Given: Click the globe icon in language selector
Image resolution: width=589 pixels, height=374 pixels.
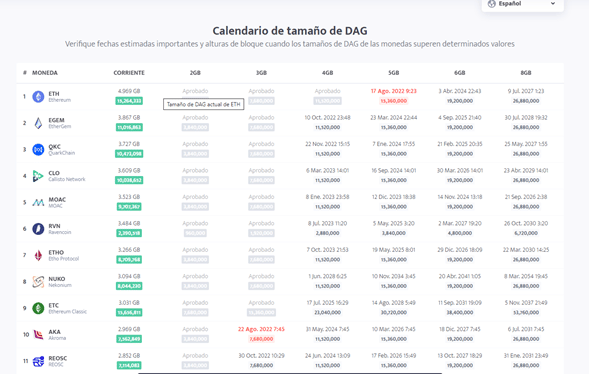Looking at the screenshot, I should [x=492, y=4].
